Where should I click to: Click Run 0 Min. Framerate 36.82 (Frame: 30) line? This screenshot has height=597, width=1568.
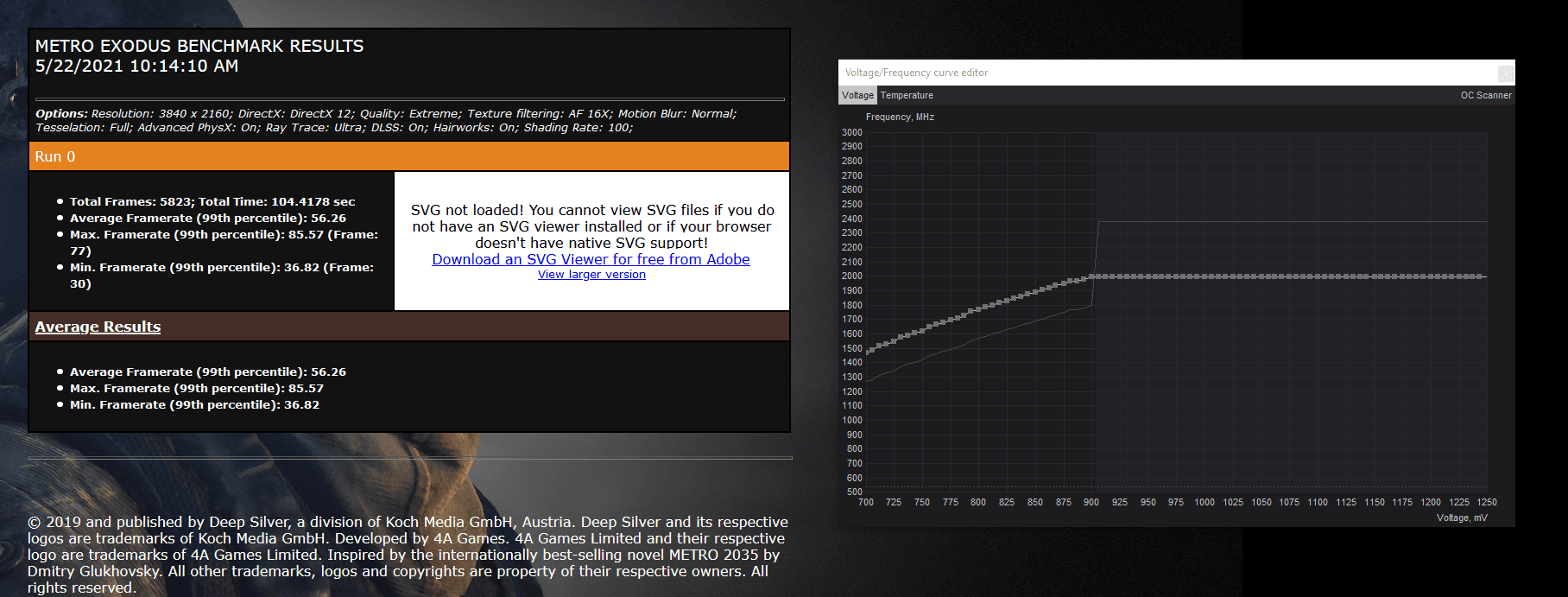click(x=222, y=276)
